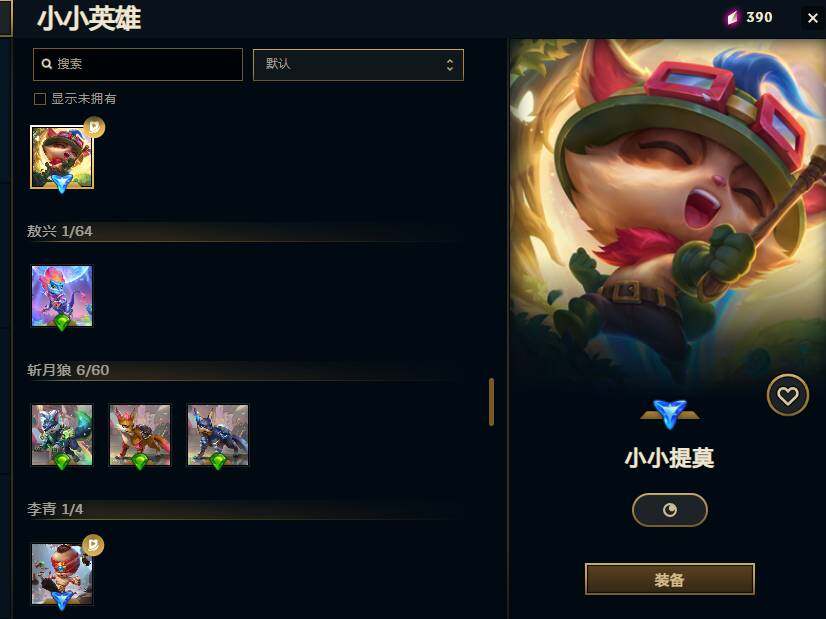The image size is (826, 619).
Task: Enable the 显示未拥有 checkbox
Action: [x=40, y=99]
